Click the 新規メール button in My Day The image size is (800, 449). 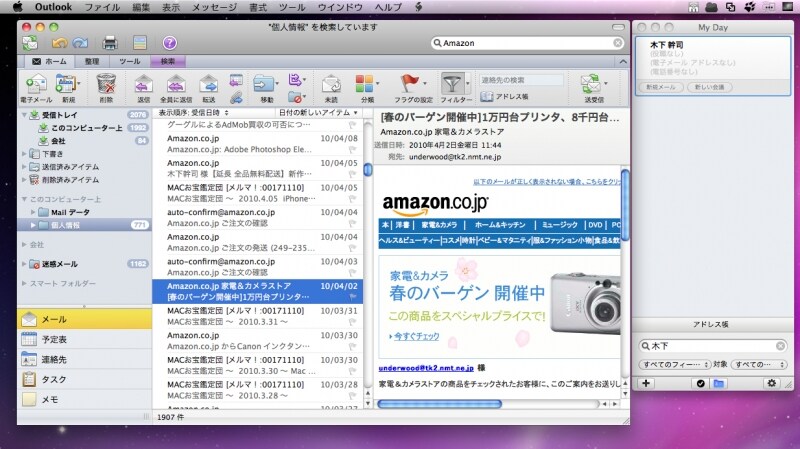pos(660,87)
